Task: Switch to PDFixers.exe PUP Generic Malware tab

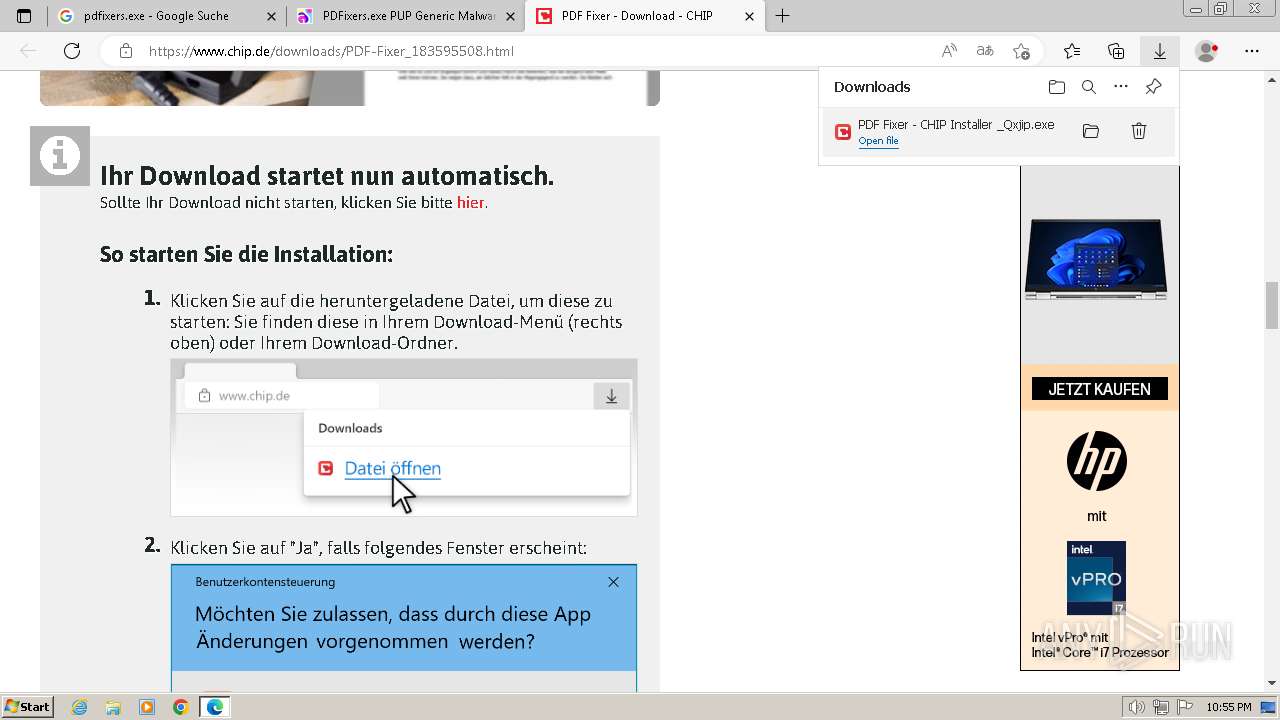Action: tap(405, 16)
